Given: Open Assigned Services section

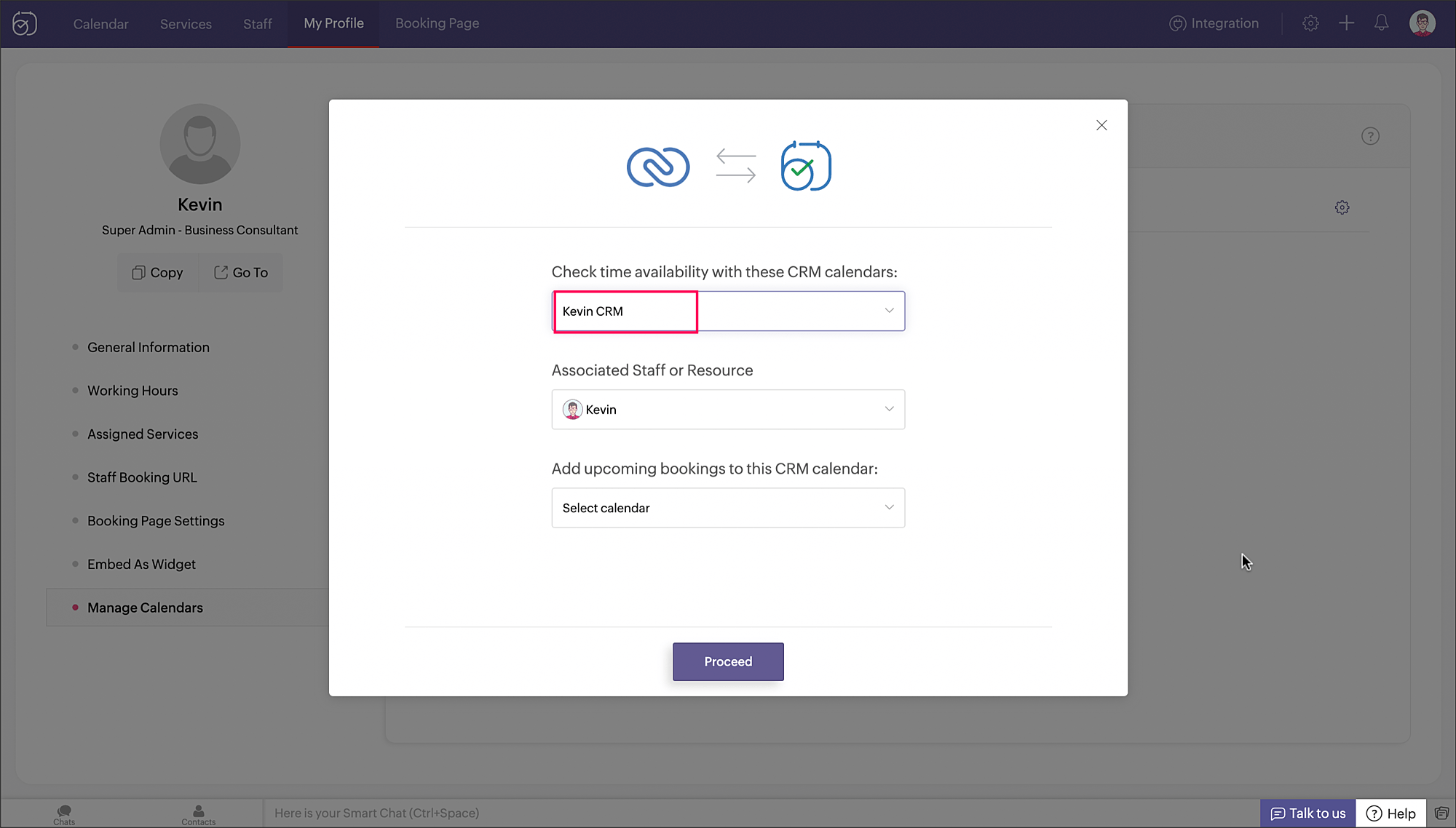Looking at the screenshot, I should (x=143, y=434).
